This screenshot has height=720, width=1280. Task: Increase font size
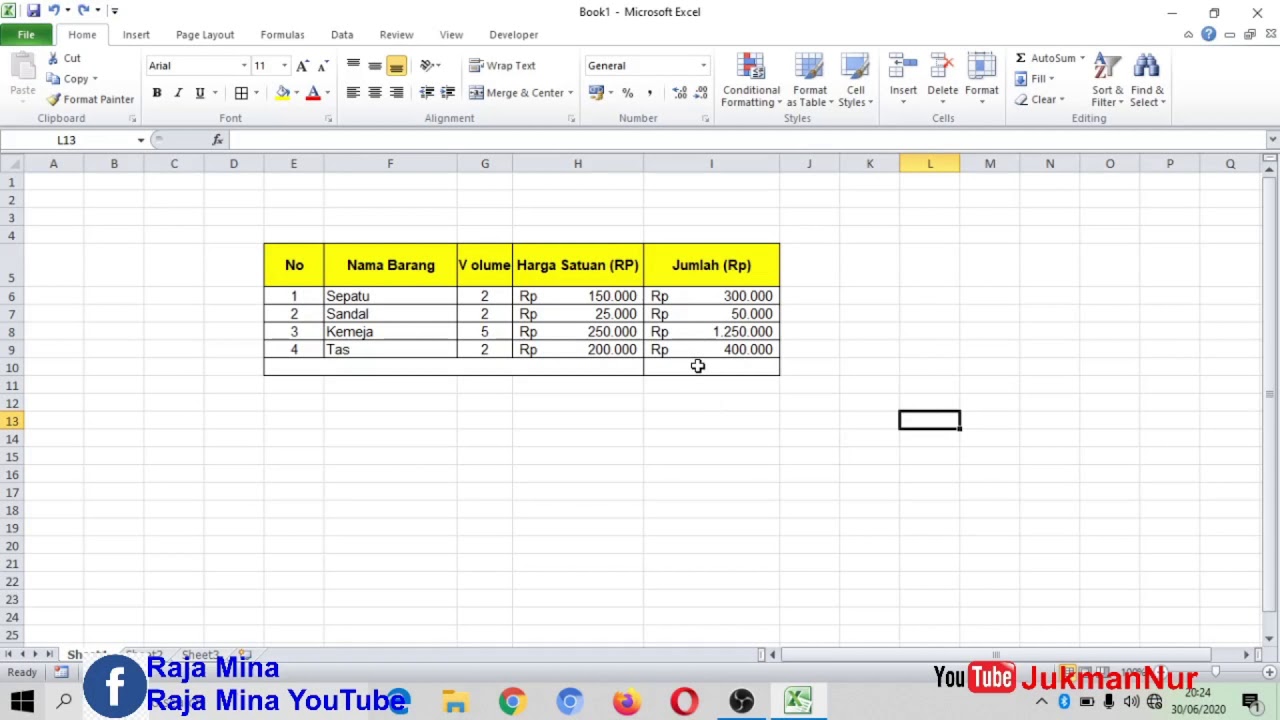tap(302, 66)
